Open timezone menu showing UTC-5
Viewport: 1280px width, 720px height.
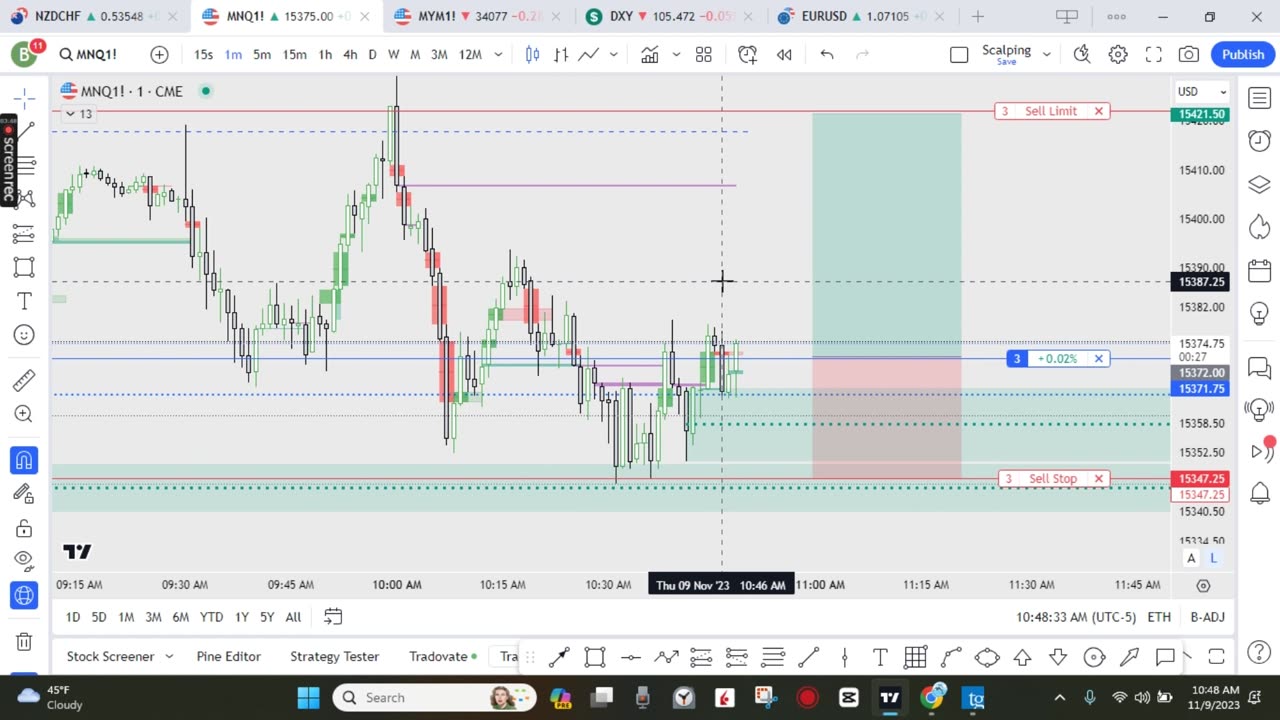click(x=1075, y=617)
